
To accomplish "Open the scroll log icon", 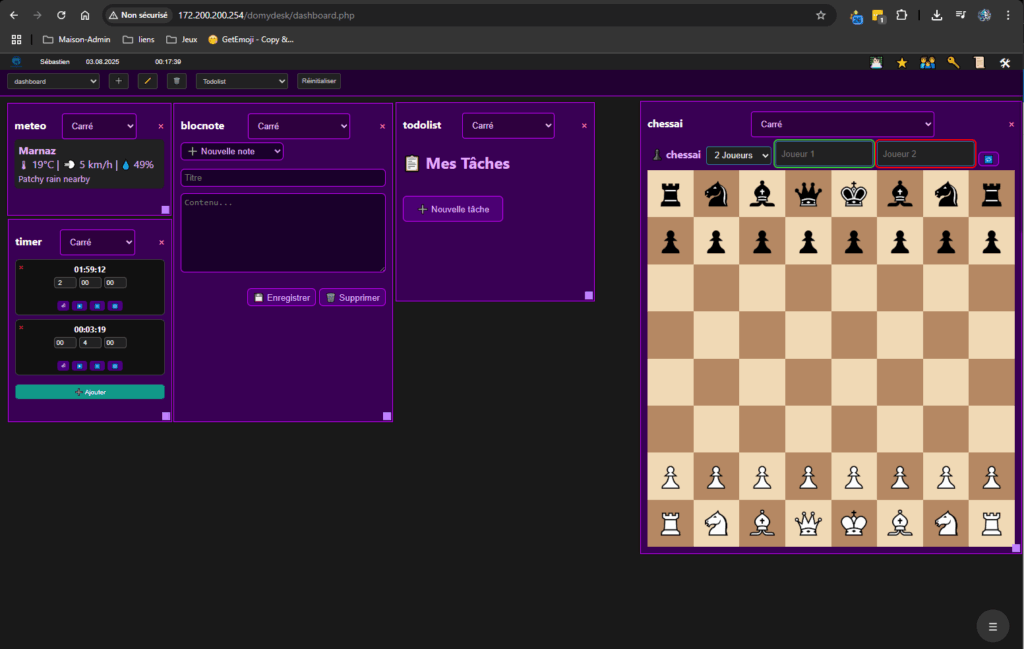I will coord(979,63).
